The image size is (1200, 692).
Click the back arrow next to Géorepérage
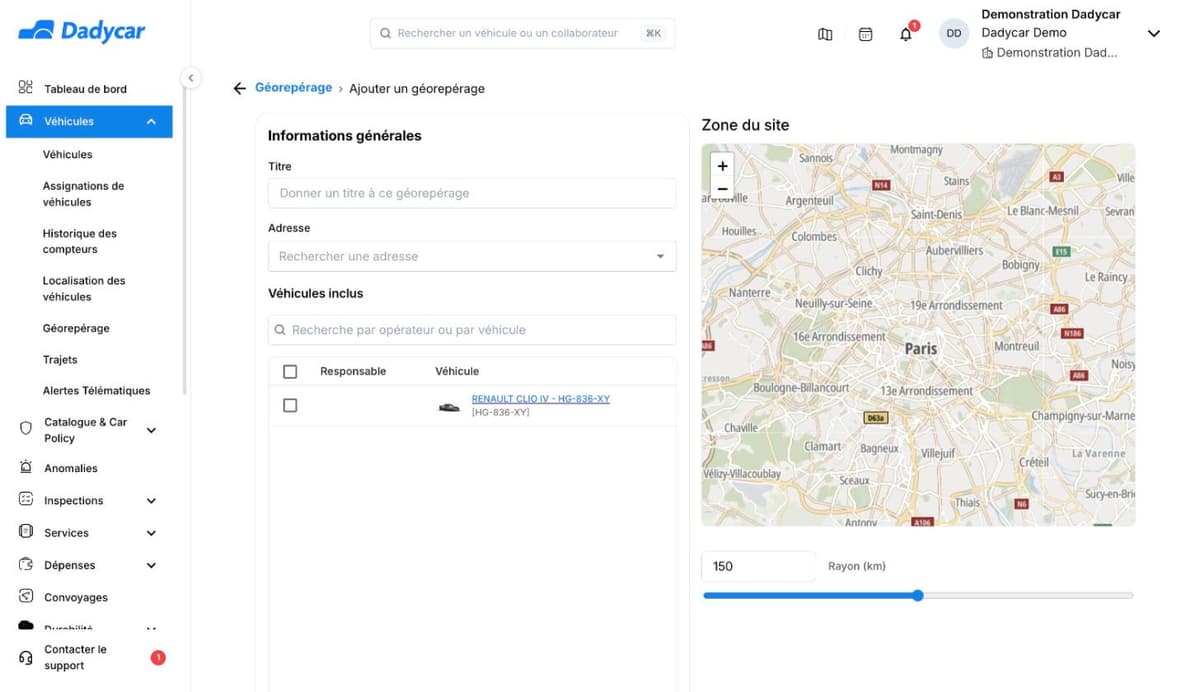tap(239, 88)
